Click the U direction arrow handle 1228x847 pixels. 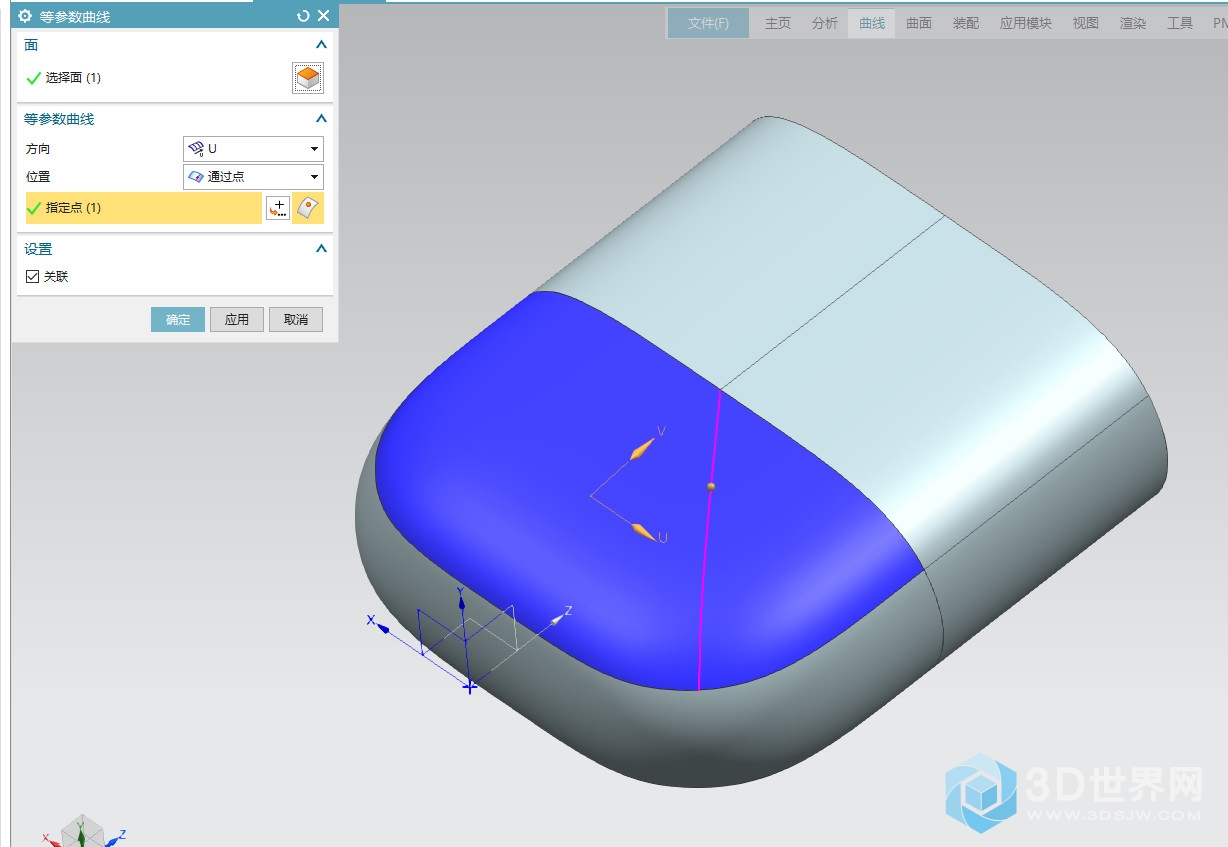[643, 532]
